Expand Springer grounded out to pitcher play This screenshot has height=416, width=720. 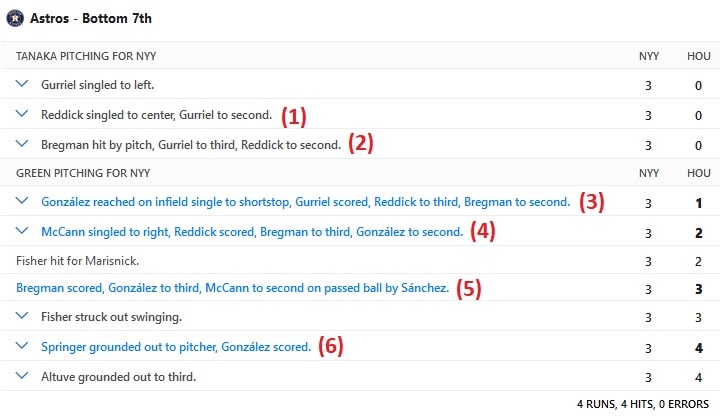point(22,346)
